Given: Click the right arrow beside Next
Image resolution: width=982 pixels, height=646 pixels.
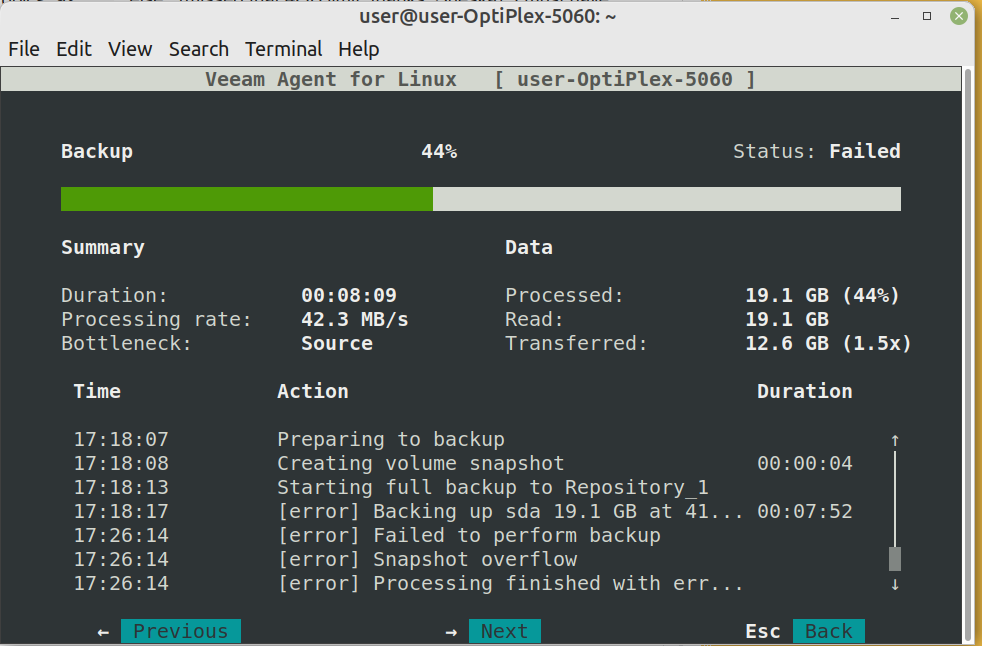Looking at the screenshot, I should [451, 631].
